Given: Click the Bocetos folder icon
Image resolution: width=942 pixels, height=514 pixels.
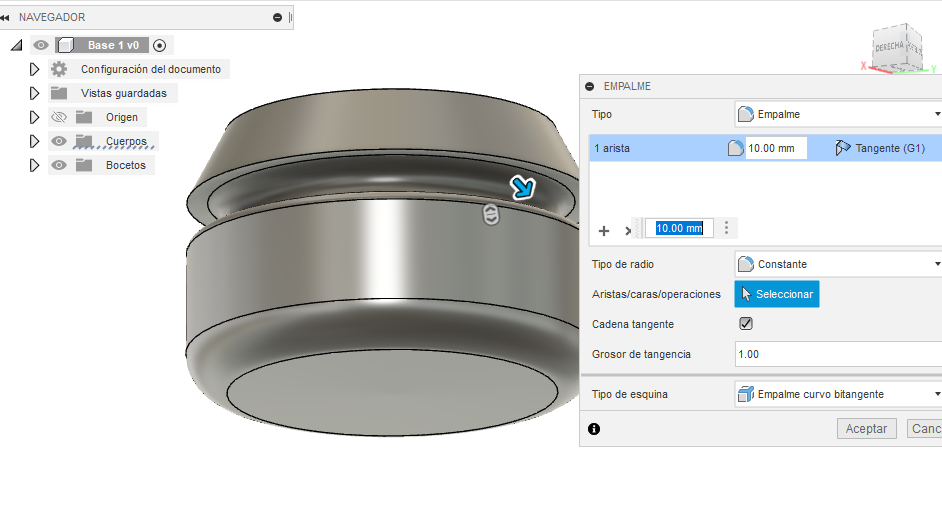Looking at the screenshot, I should click(x=84, y=165).
